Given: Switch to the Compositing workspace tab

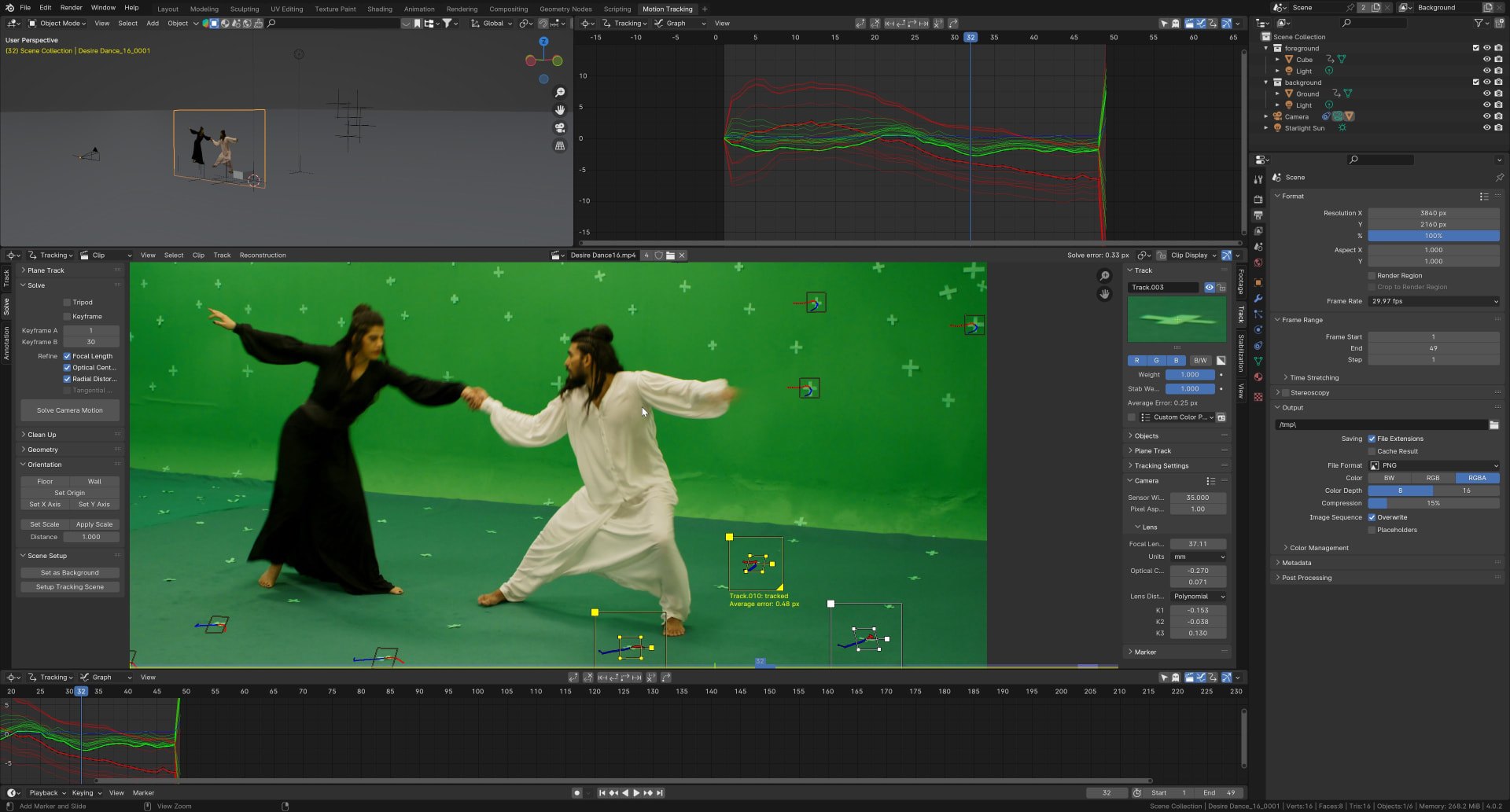Looking at the screenshot, I should [508, 9].
